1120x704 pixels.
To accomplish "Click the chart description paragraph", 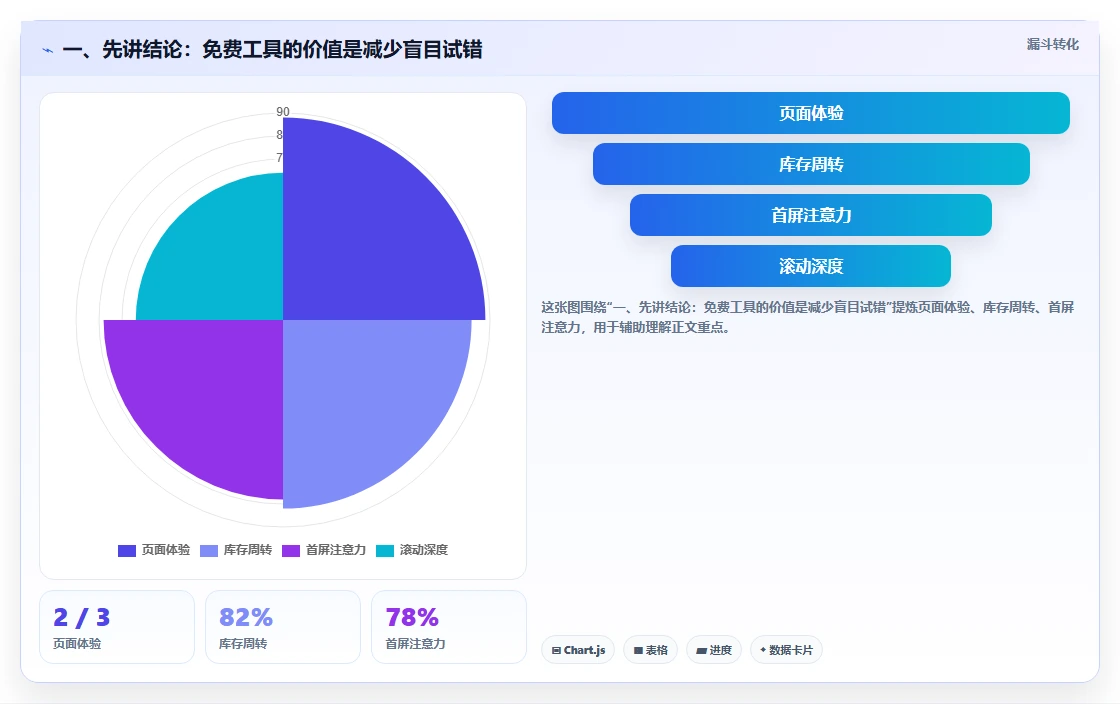I will 807,317.
